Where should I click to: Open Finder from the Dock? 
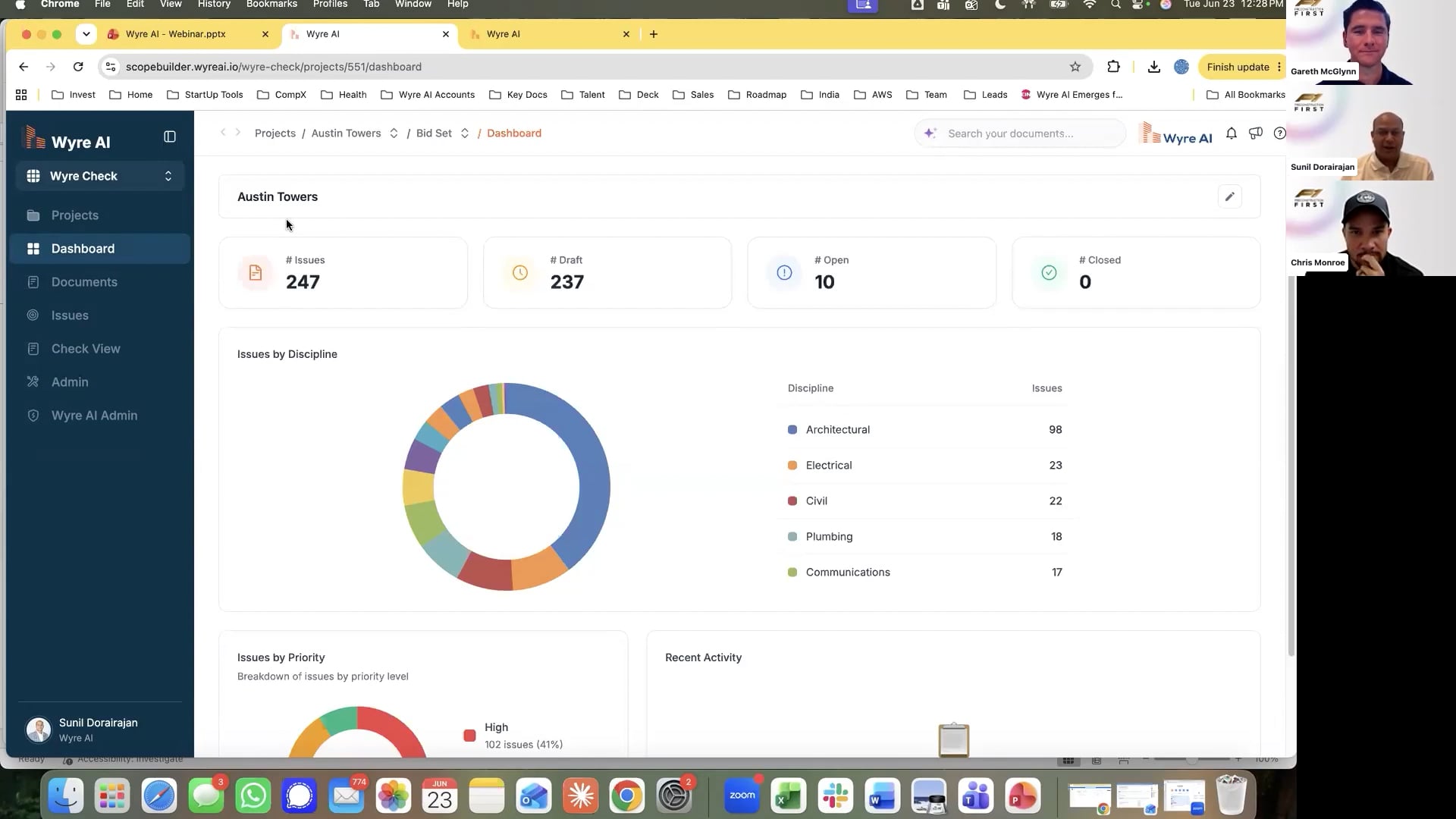tap(66, 796)
